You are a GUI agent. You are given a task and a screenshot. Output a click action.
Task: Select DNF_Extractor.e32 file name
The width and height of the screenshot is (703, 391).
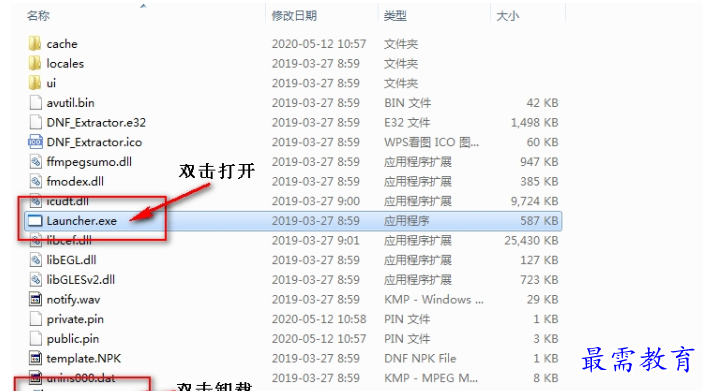96,123
